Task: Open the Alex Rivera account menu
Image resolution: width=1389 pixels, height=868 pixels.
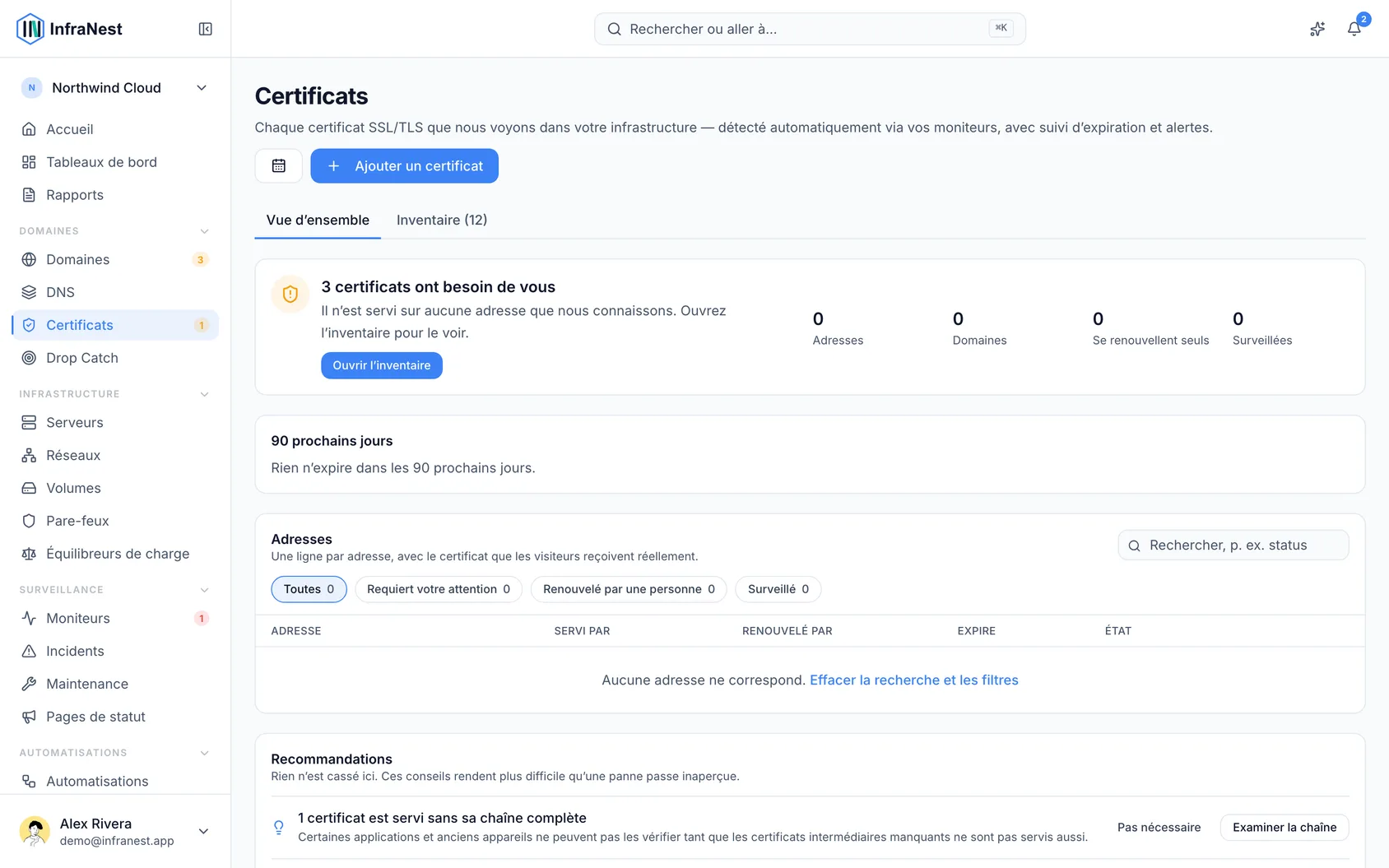Action: coord(115,831)
